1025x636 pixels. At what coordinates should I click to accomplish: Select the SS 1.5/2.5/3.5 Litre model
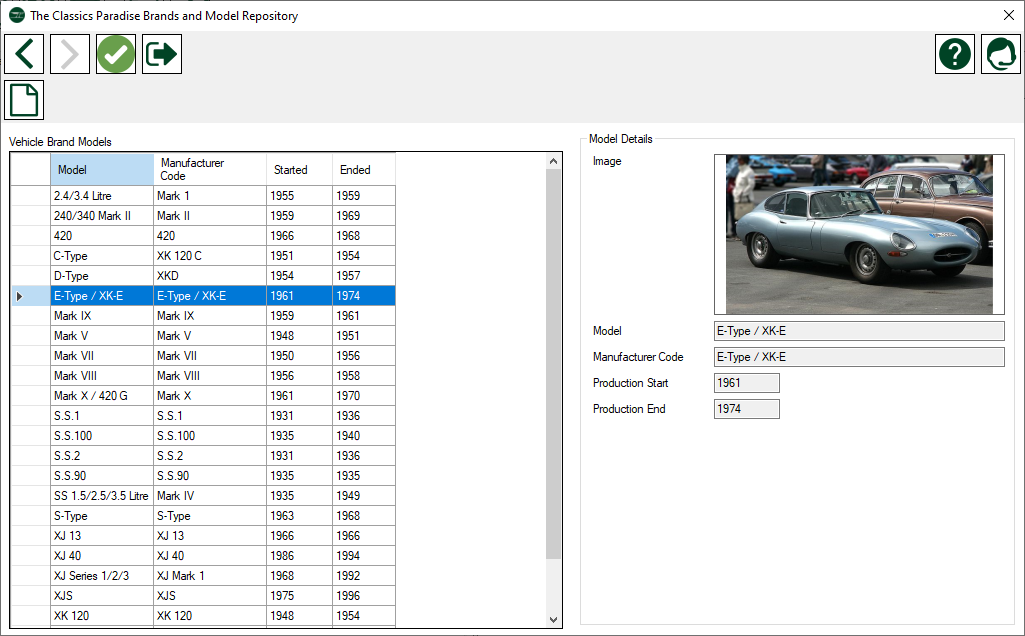[x=102, y=496]
